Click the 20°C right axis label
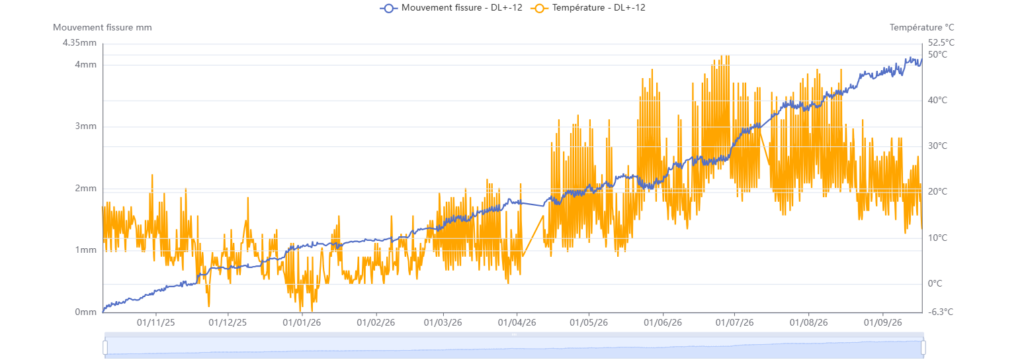 point(938,191)
